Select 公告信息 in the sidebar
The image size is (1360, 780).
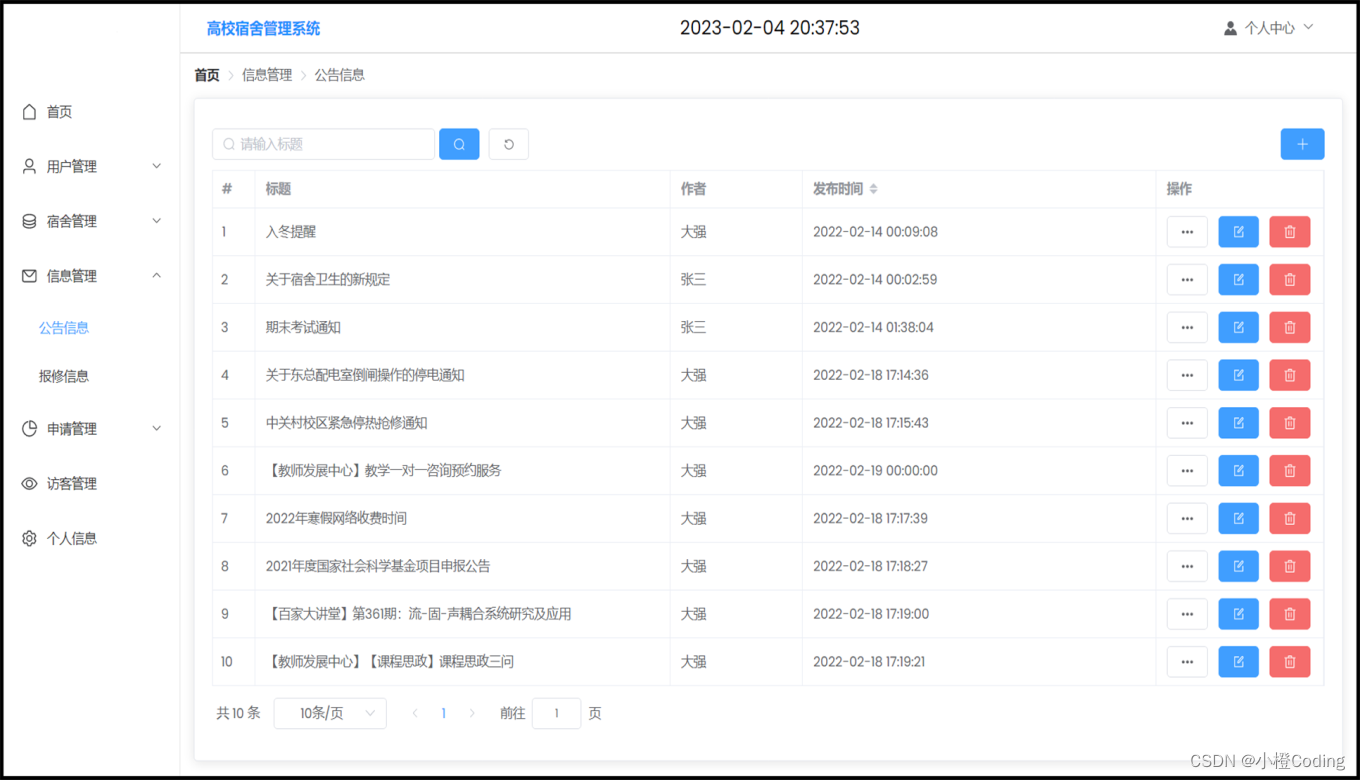(64, 327)
